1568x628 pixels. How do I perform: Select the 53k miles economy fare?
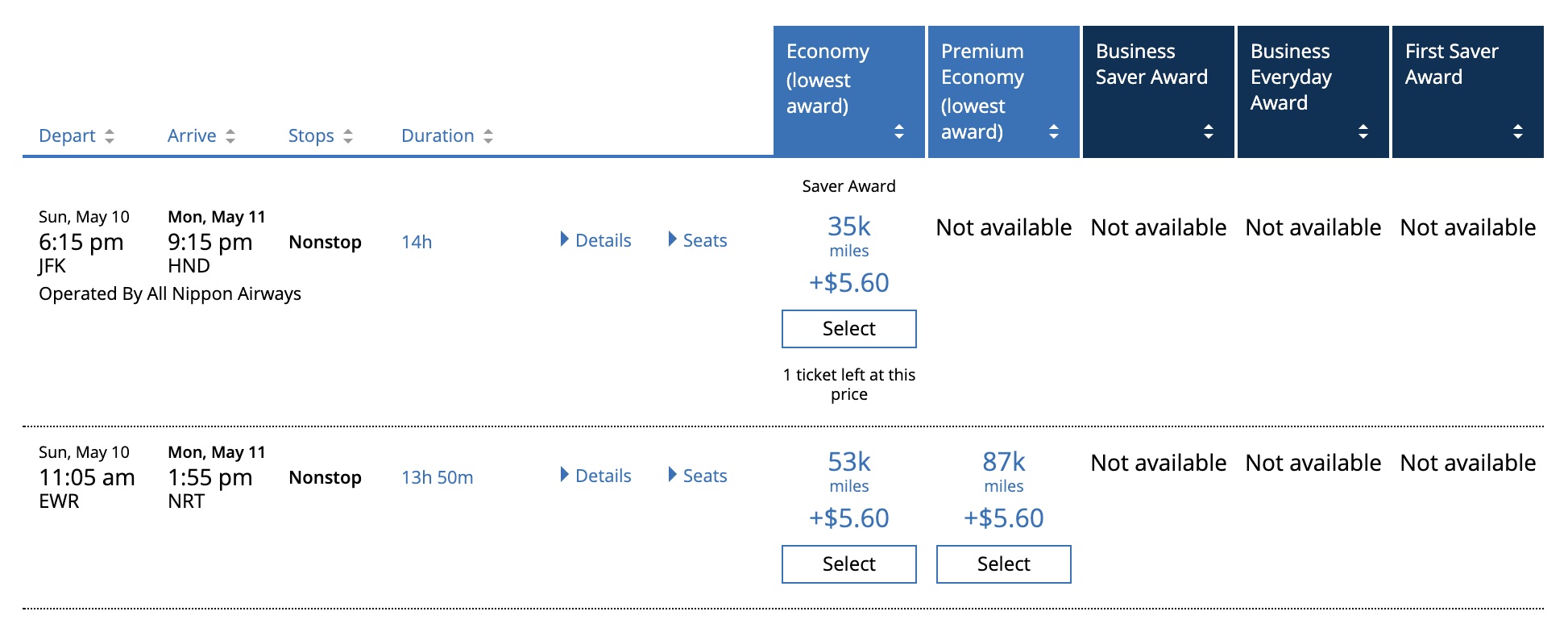coord(849,564)
